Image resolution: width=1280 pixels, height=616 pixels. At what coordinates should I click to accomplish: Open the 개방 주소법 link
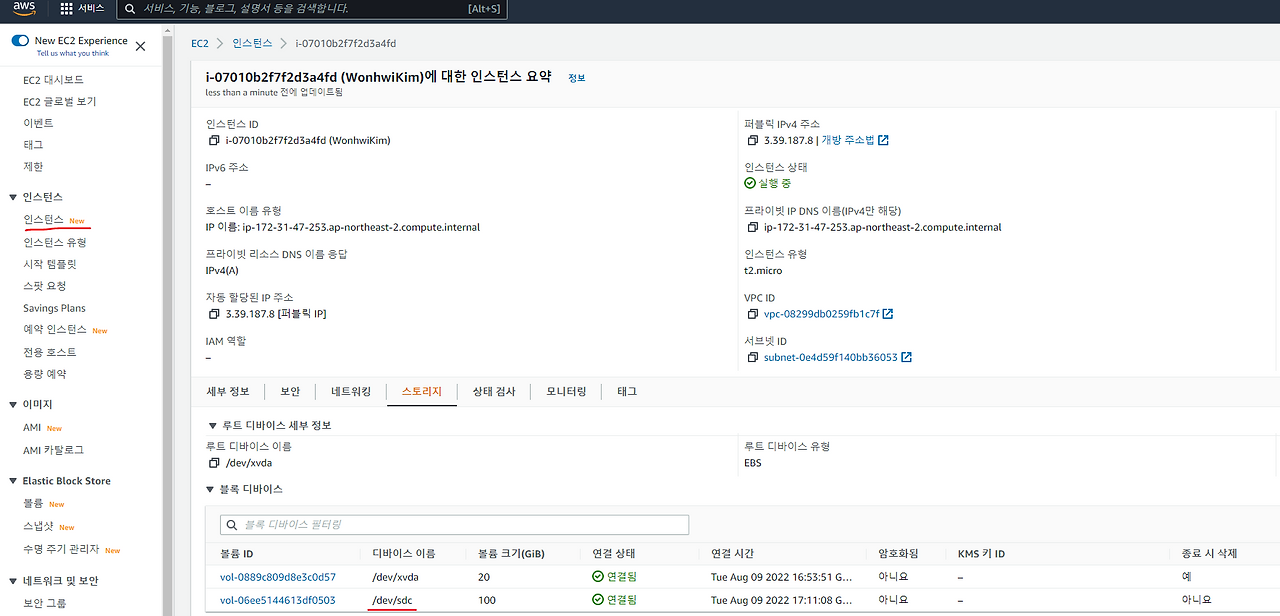click(x=848, y=140)
